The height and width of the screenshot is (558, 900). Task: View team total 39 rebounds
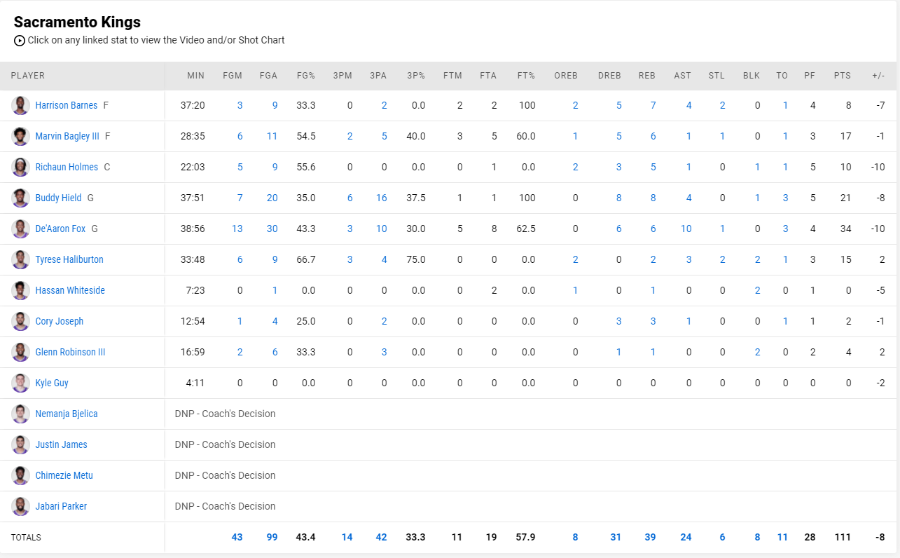point(650,537)
